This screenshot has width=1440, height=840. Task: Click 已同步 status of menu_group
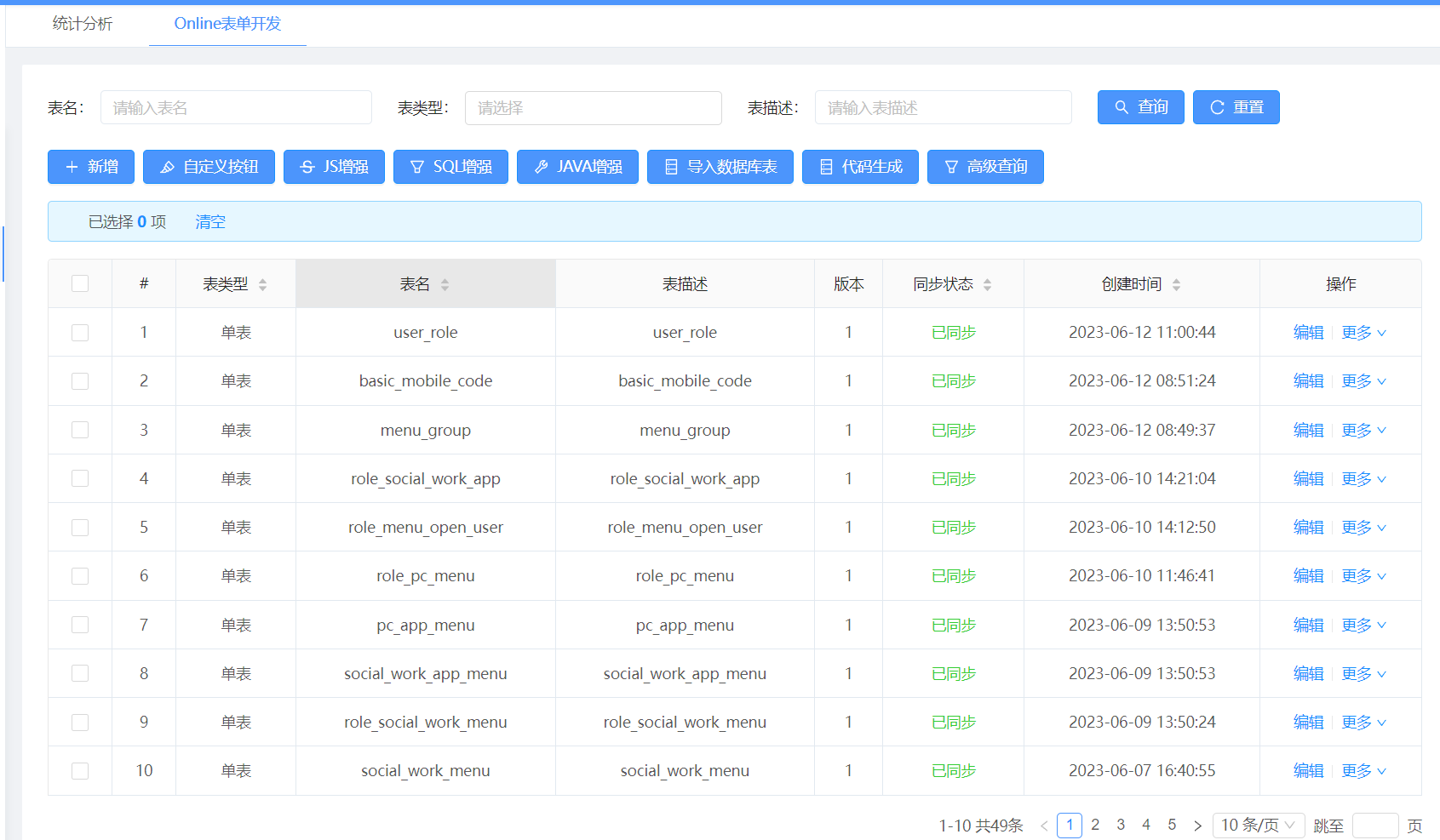(x=954, y=430)
